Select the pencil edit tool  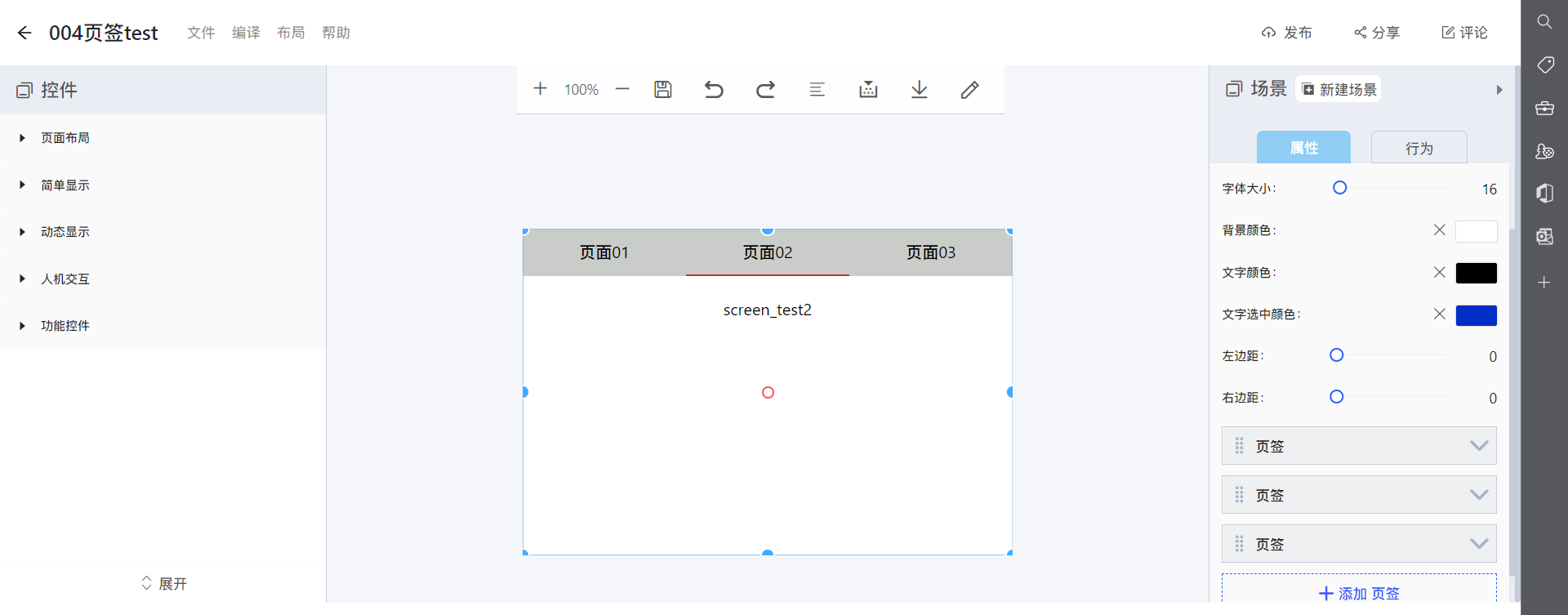coord(969,89)
